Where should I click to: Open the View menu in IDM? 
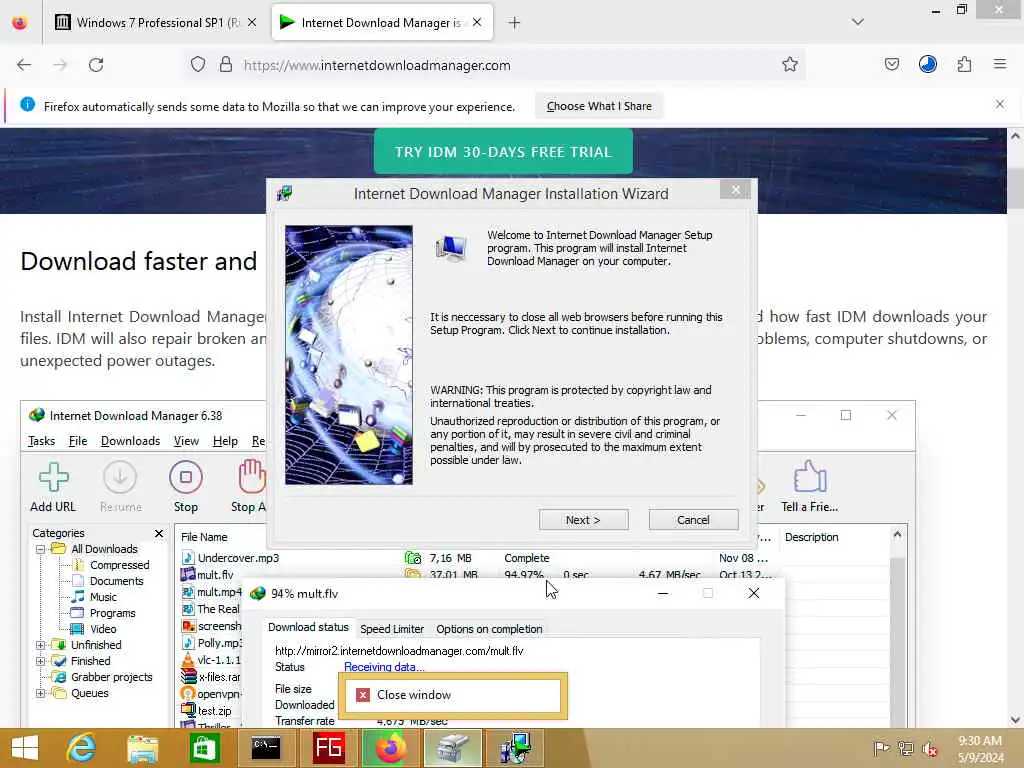(x=186, y=441)
